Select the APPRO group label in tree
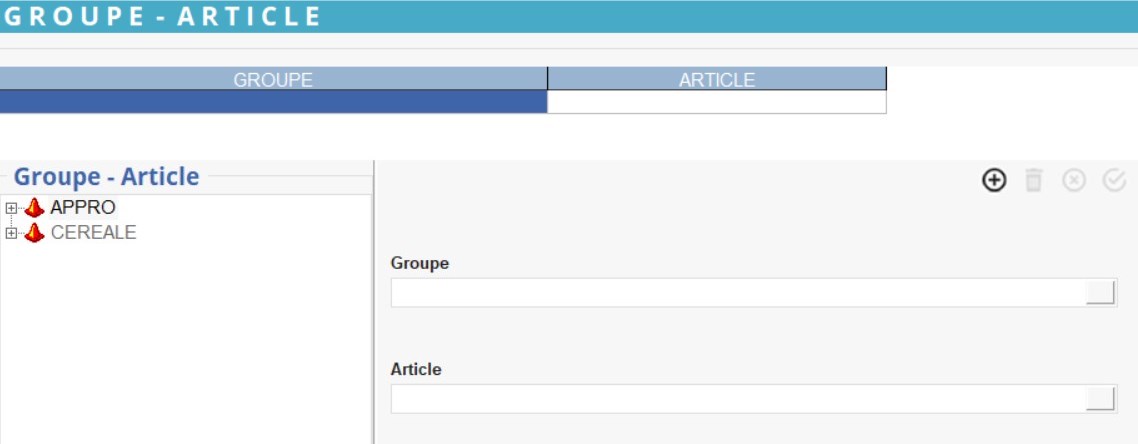 (x=83, y=208)
